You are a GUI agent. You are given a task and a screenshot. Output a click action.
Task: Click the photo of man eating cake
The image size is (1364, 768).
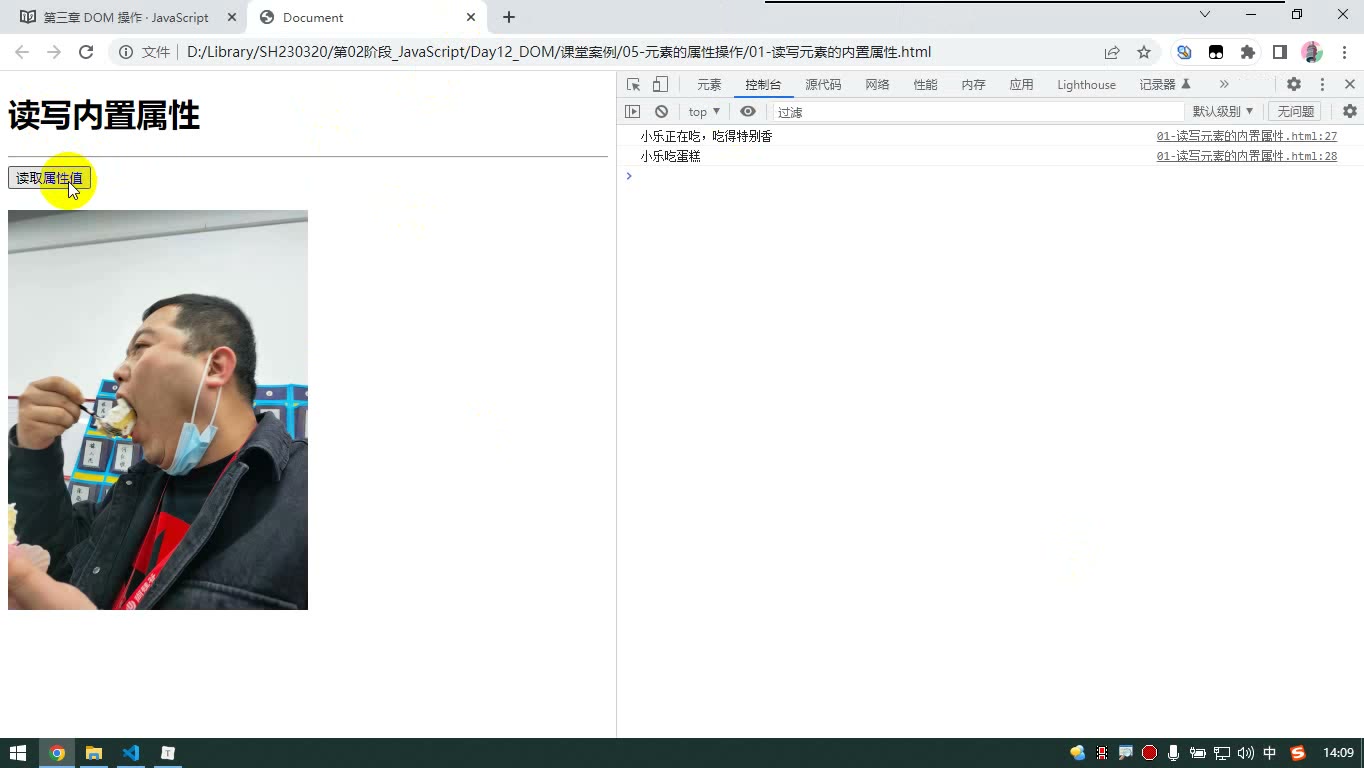coord(158,410)
